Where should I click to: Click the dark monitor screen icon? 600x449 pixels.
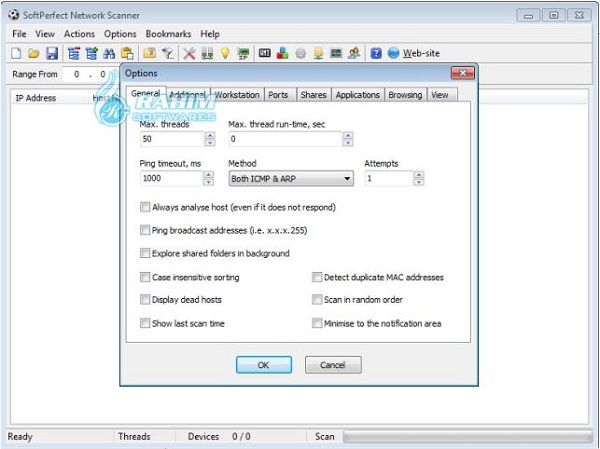[x=336, y=53]
